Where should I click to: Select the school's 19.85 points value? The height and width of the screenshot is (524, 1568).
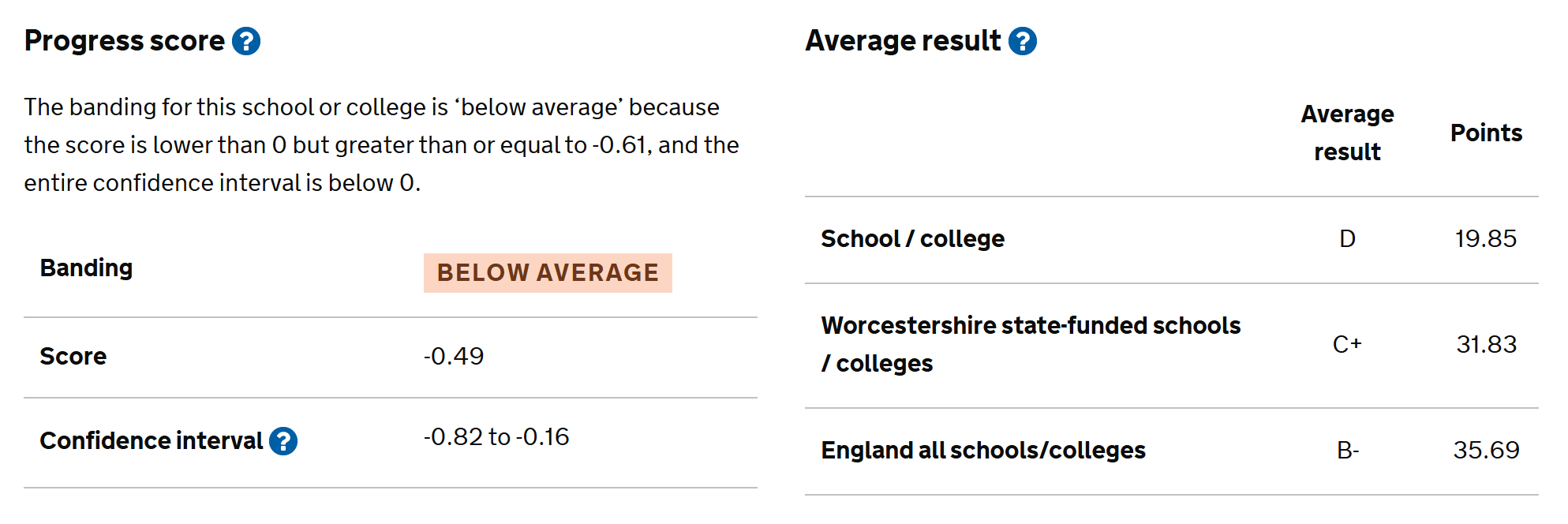pyautogui.click(x=1486, y=239)
